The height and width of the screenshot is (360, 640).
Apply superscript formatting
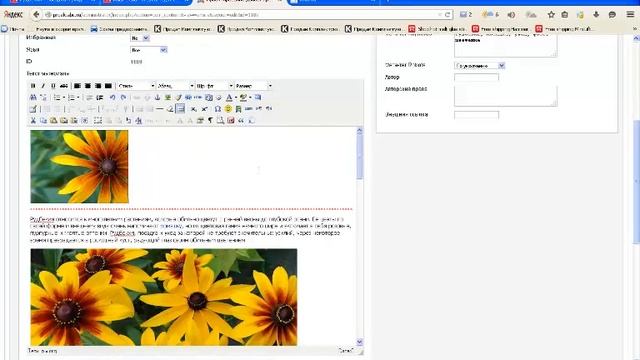coord(204,109)
